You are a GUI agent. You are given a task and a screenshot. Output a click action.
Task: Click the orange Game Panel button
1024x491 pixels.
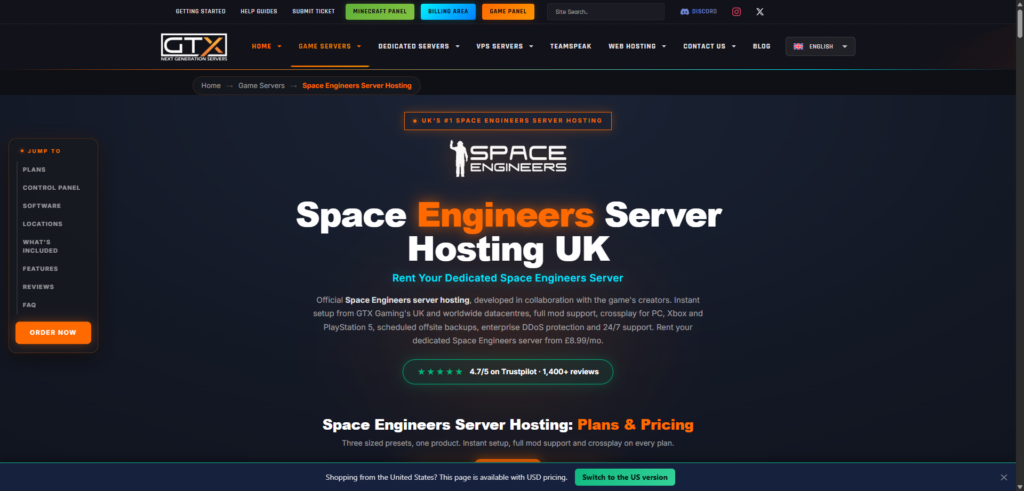pyautogui.click(x=508, y=12)
